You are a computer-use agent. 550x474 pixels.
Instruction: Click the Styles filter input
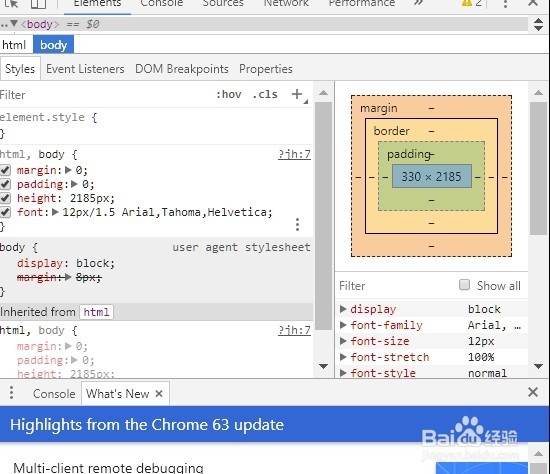point(105,95)
